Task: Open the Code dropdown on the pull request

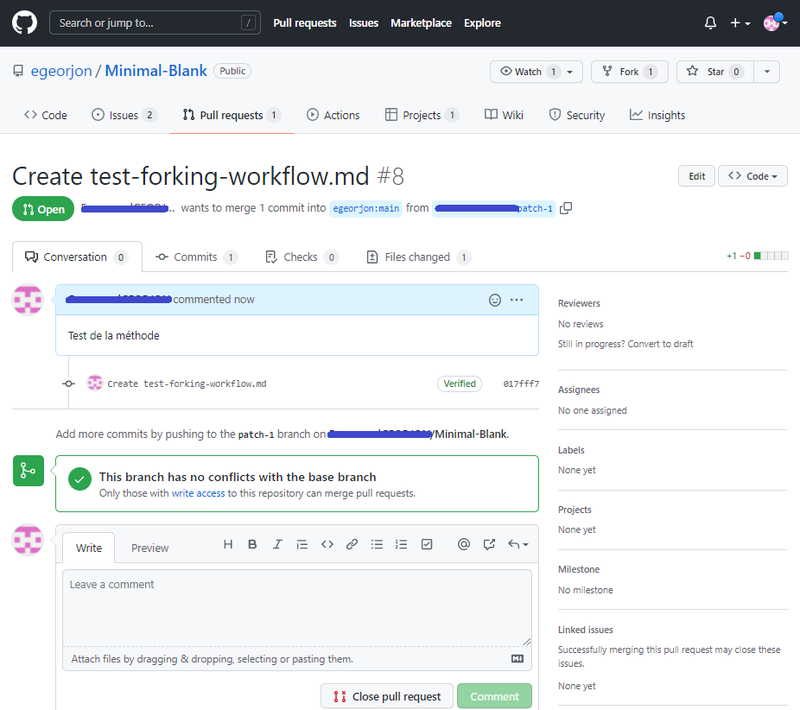Action: (x=752, y=175)
